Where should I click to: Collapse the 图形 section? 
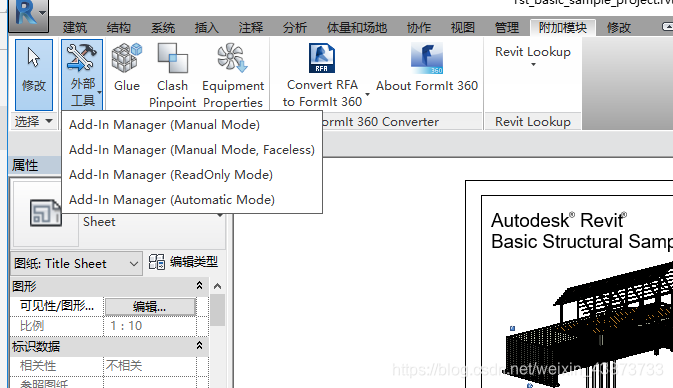point(199,285)
